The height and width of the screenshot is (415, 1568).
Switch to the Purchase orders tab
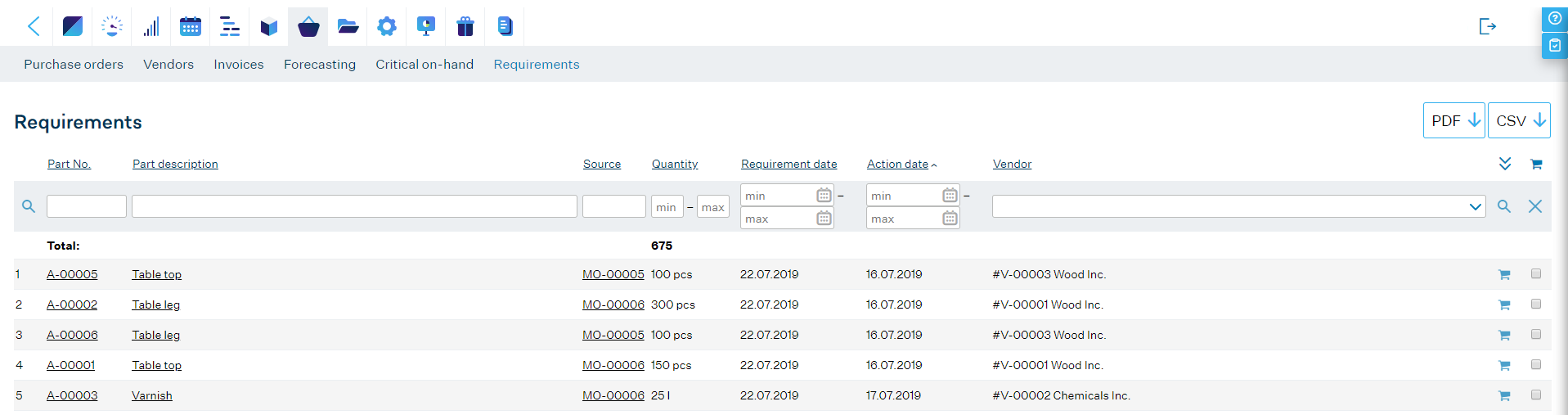tap(74, 64)
